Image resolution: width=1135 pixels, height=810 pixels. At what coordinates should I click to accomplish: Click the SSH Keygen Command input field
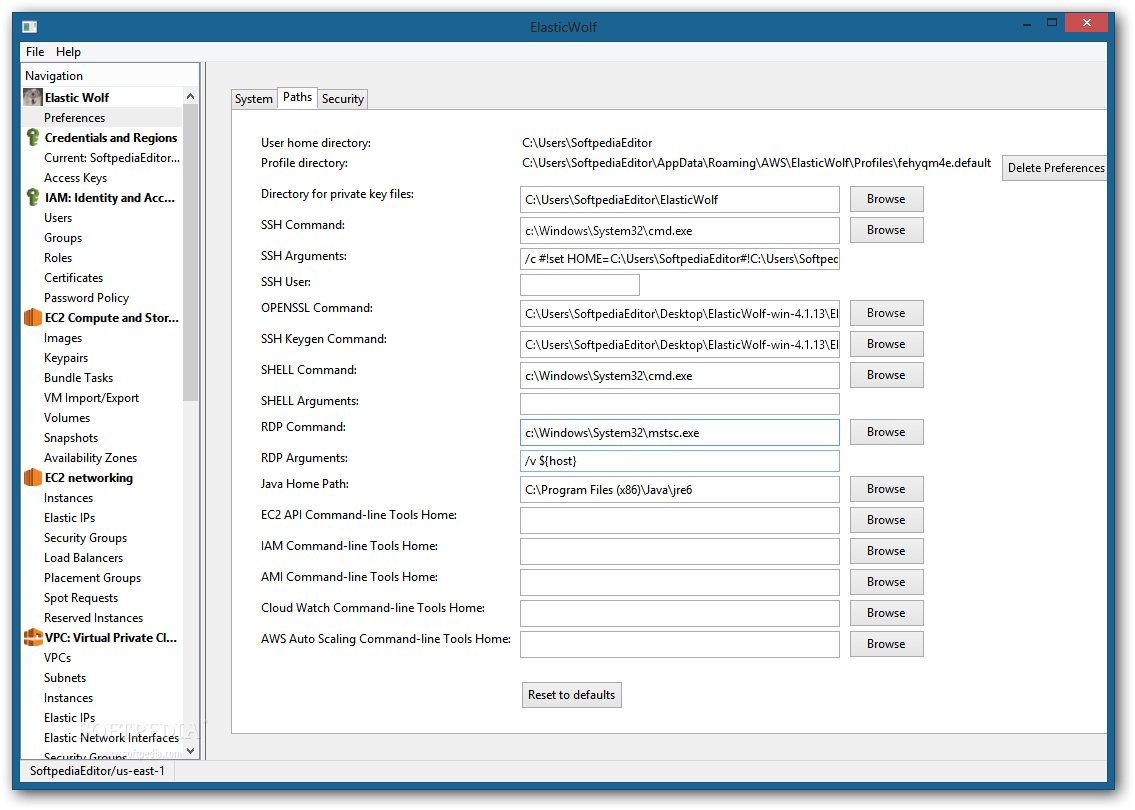pyautogui.click(x=680, y=345)
